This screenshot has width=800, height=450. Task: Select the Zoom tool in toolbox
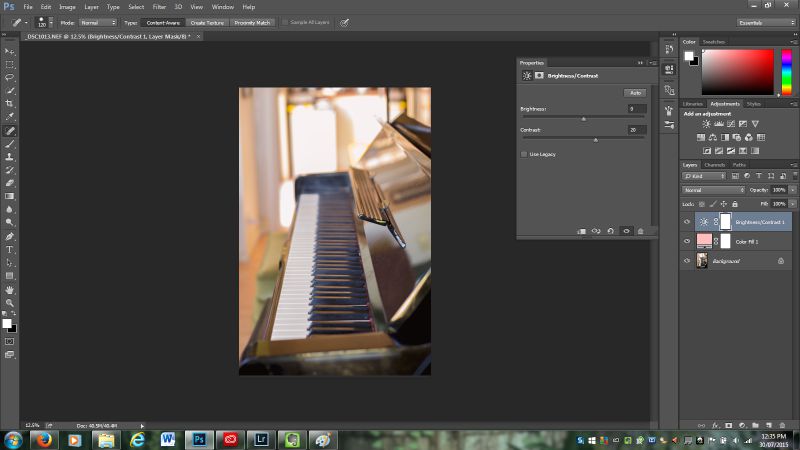(x=10, y=303)
